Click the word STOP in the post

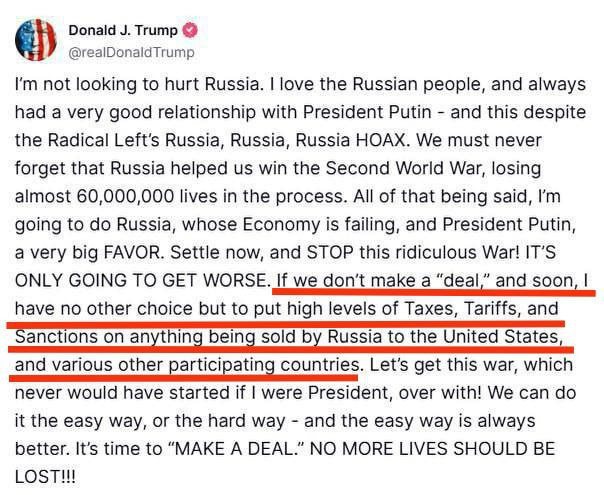tap(330, 252)
